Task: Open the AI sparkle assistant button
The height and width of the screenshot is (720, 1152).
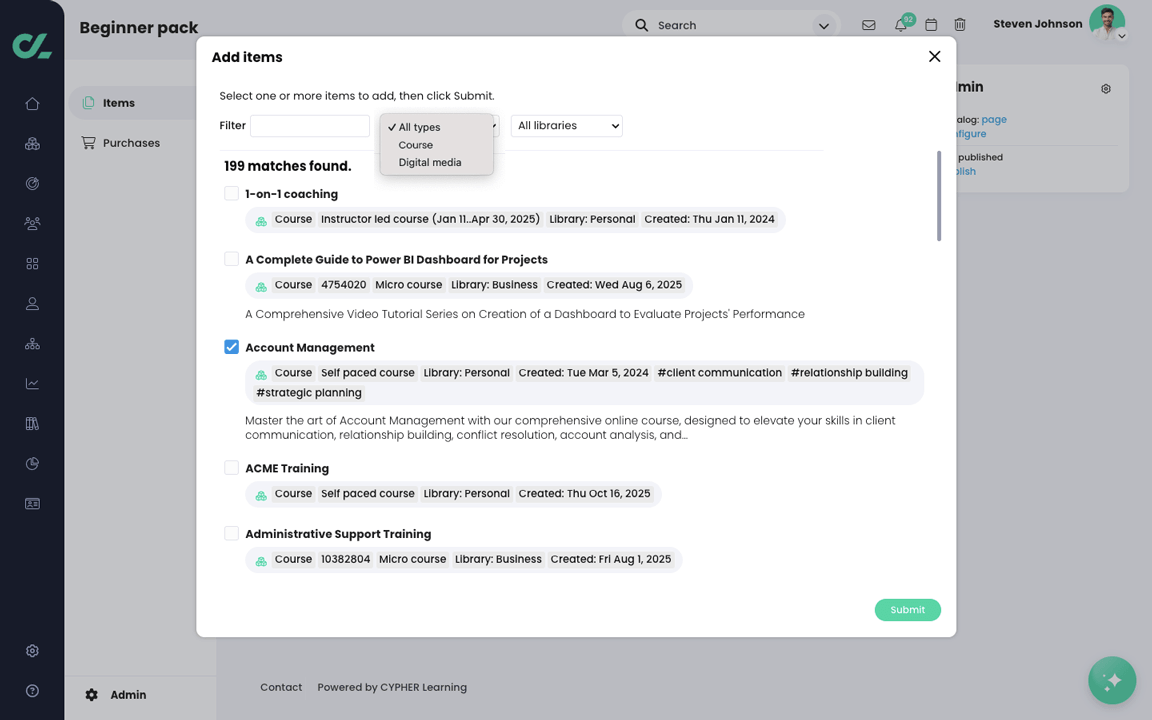Action: pos(1112,680)
